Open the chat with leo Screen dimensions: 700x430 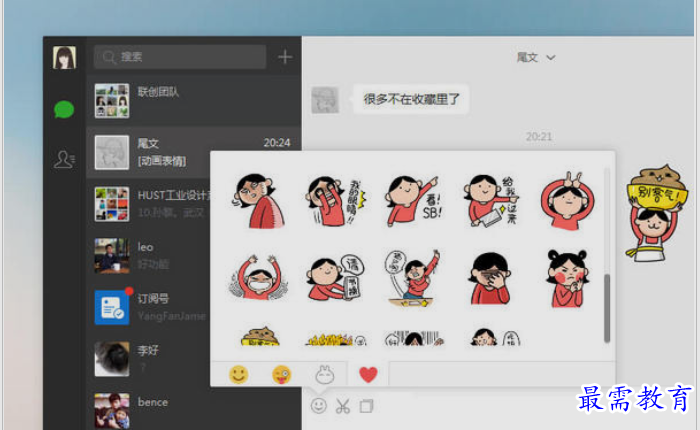[149, 256]
